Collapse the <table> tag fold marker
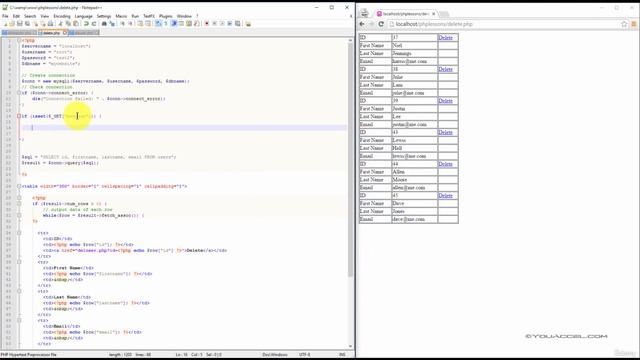 tap(19, 186)
